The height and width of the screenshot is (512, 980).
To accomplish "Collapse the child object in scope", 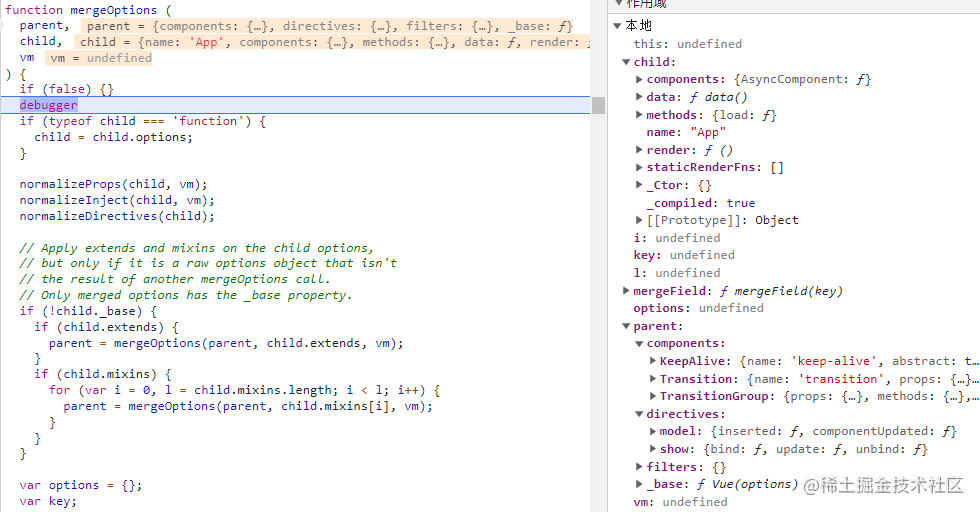I will click(x=626, y=62).
